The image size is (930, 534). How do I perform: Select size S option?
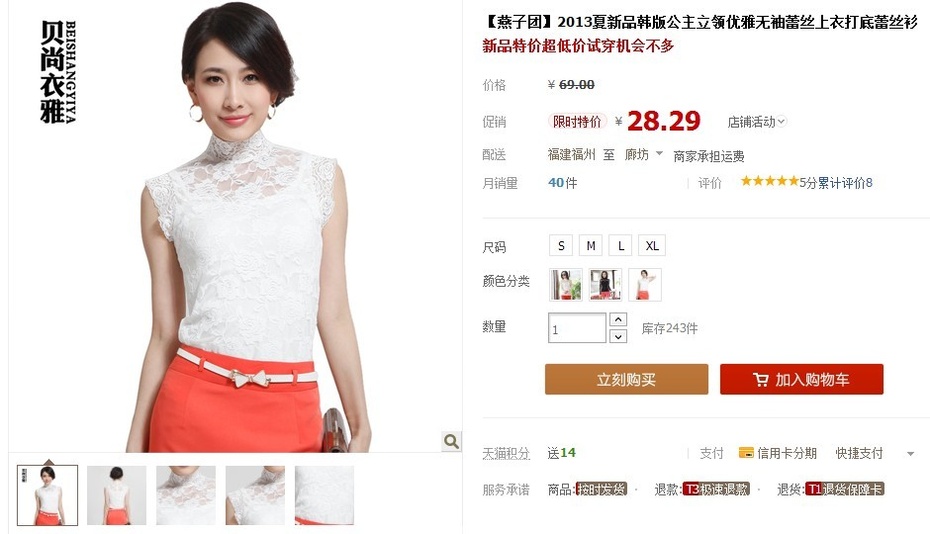pos(561,246)
